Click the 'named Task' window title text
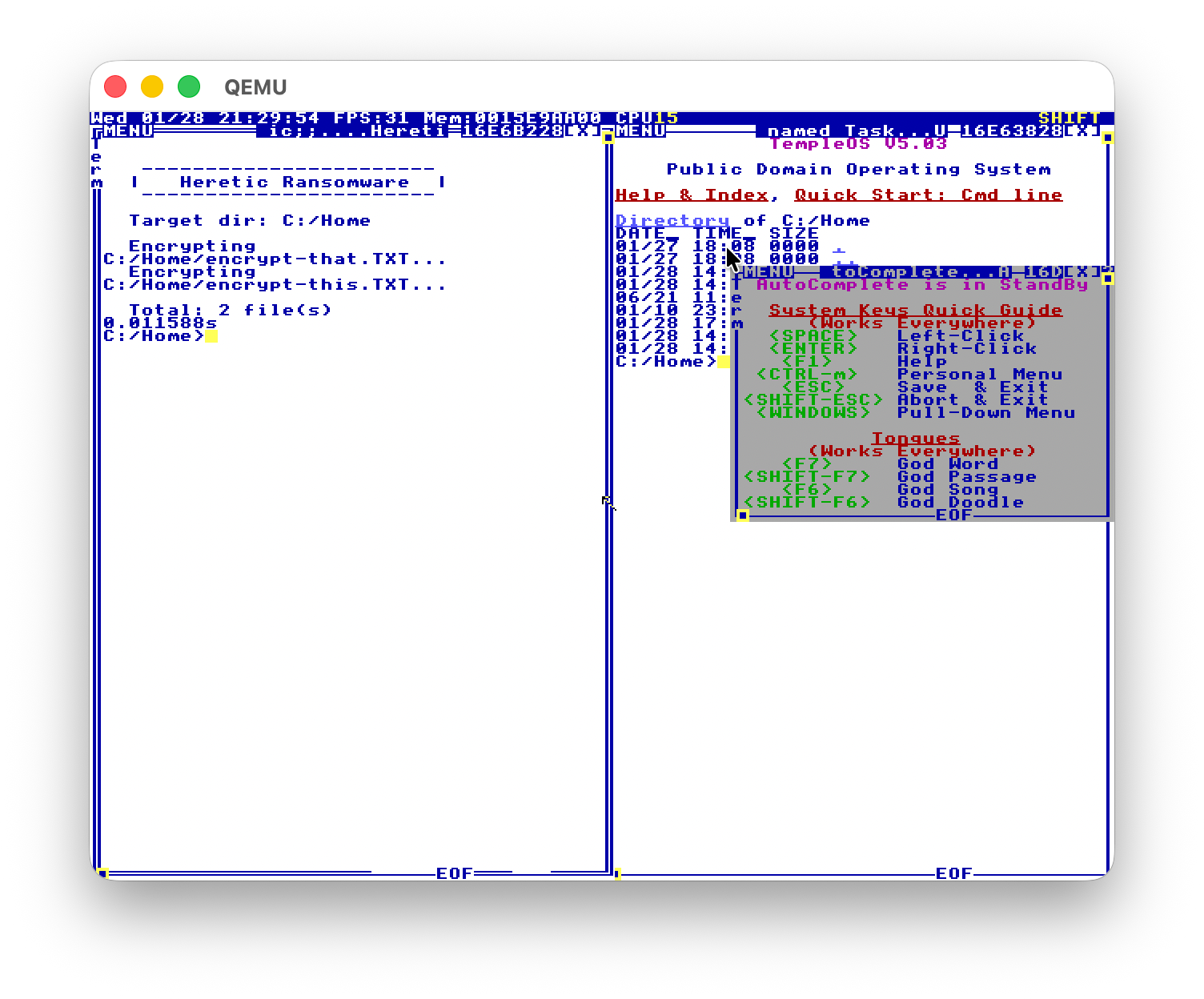Viewport: 1204px width, 999px height. [x=852, y=131]
